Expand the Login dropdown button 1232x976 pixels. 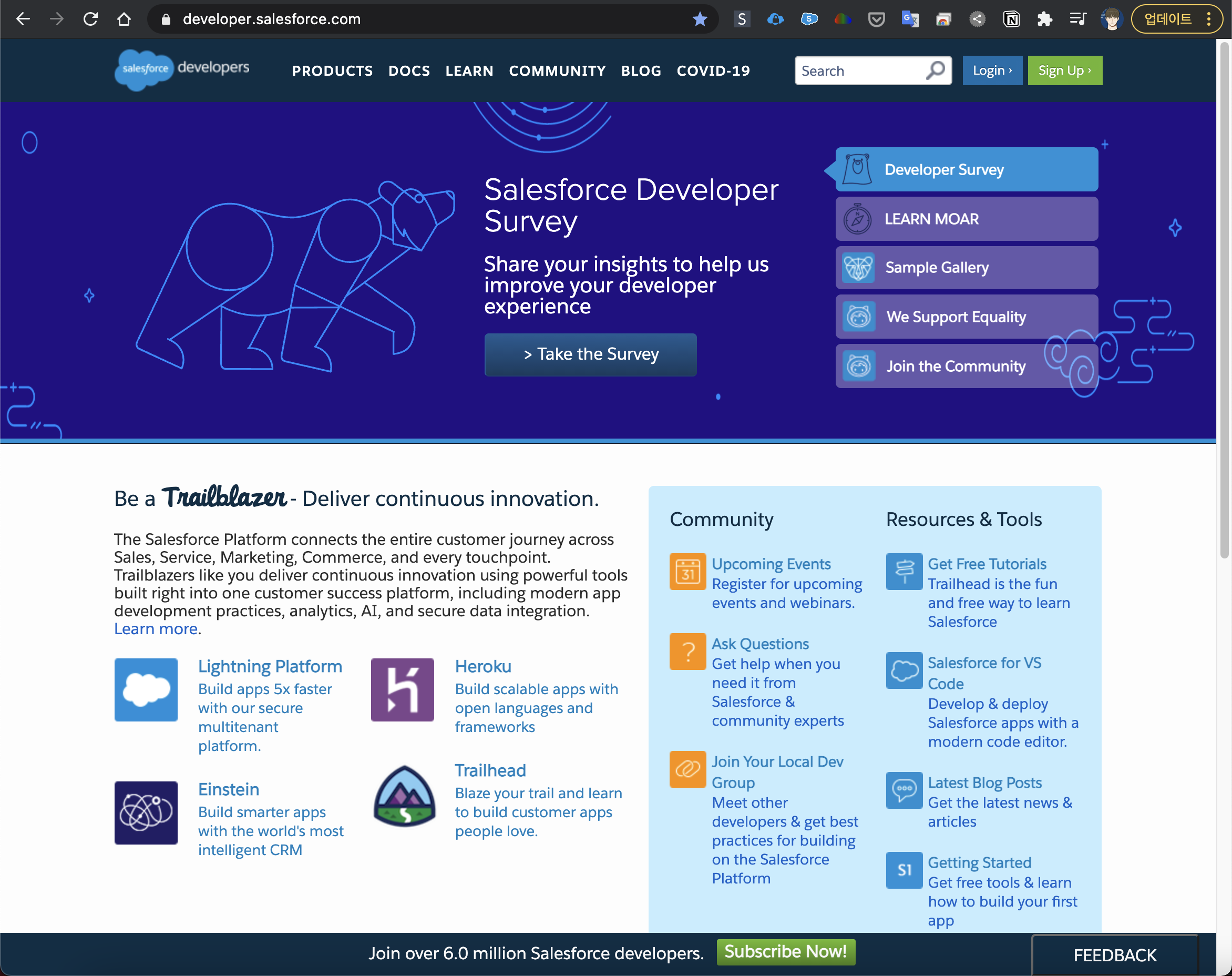point(992,70)
